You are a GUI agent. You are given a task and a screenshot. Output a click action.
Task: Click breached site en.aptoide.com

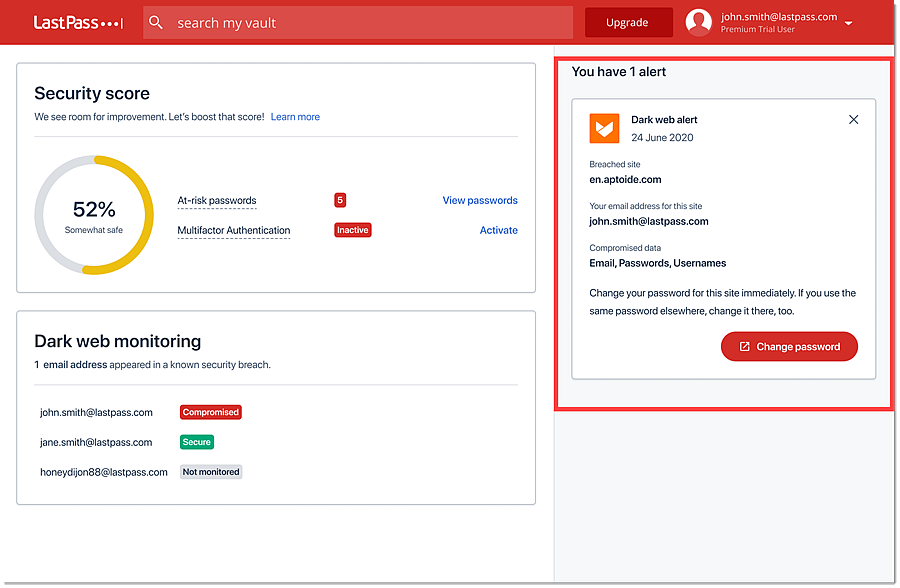pyautogui.click(x=625, y=179)
